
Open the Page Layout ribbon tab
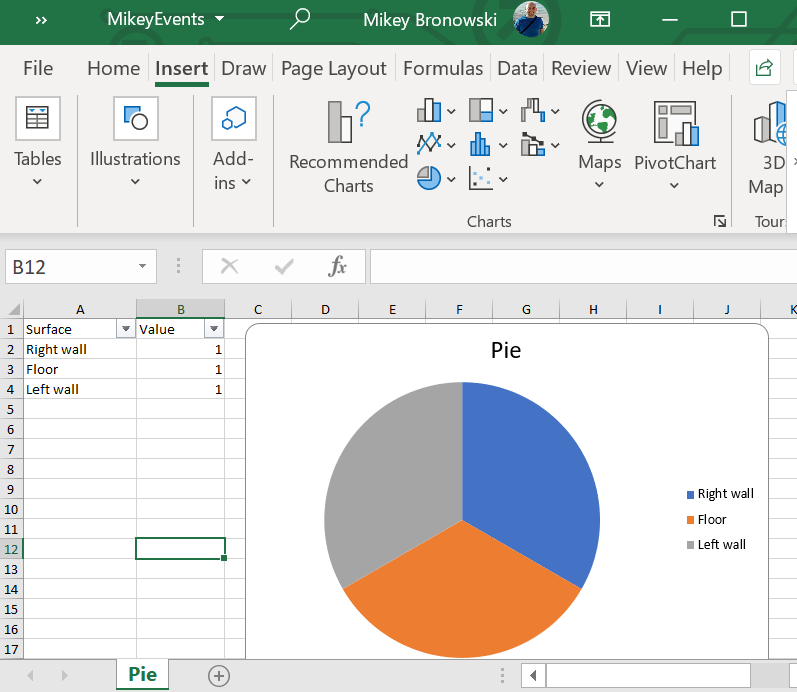tap(333, 68)
